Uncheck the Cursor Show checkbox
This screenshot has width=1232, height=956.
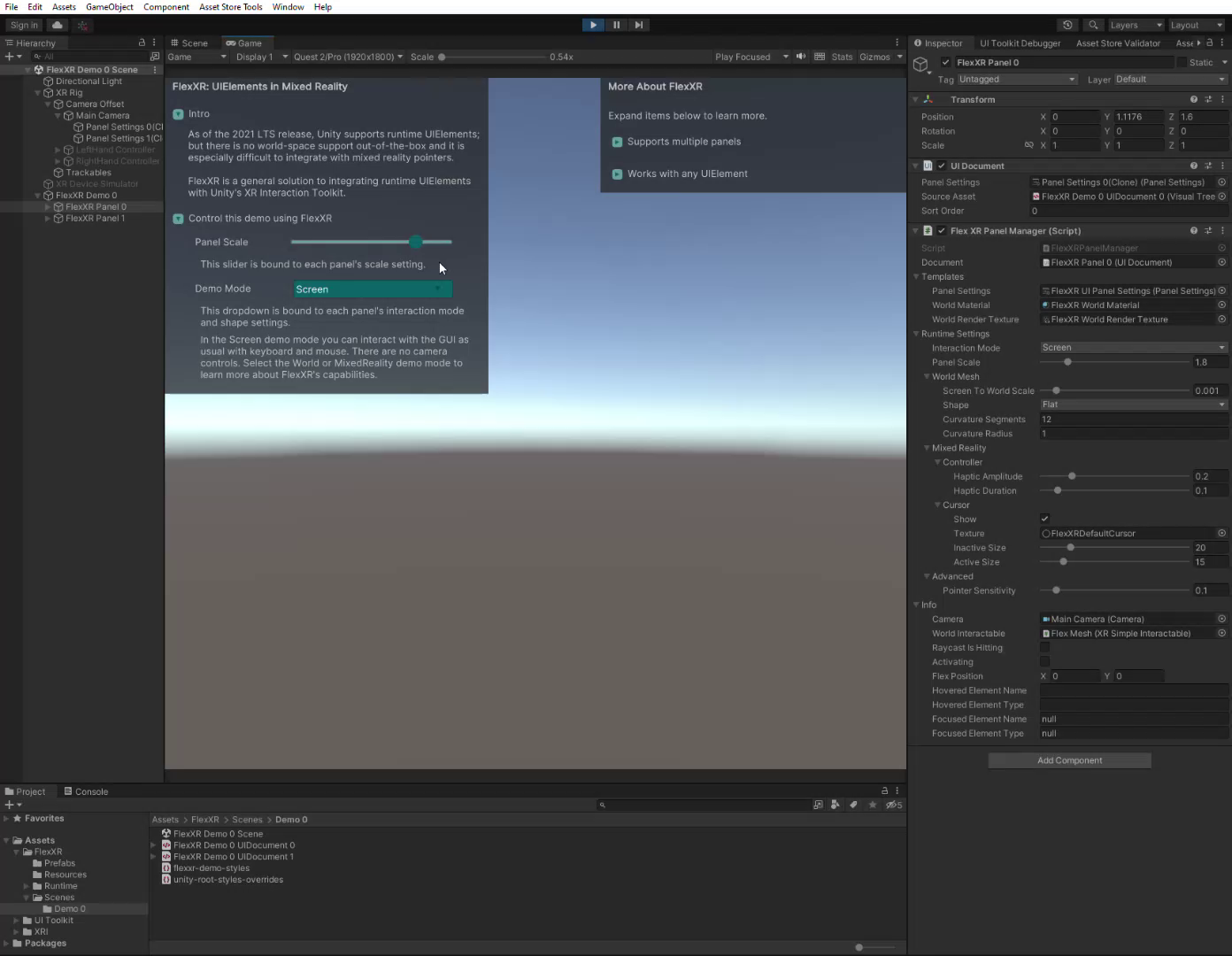[x=1044, y=519]
